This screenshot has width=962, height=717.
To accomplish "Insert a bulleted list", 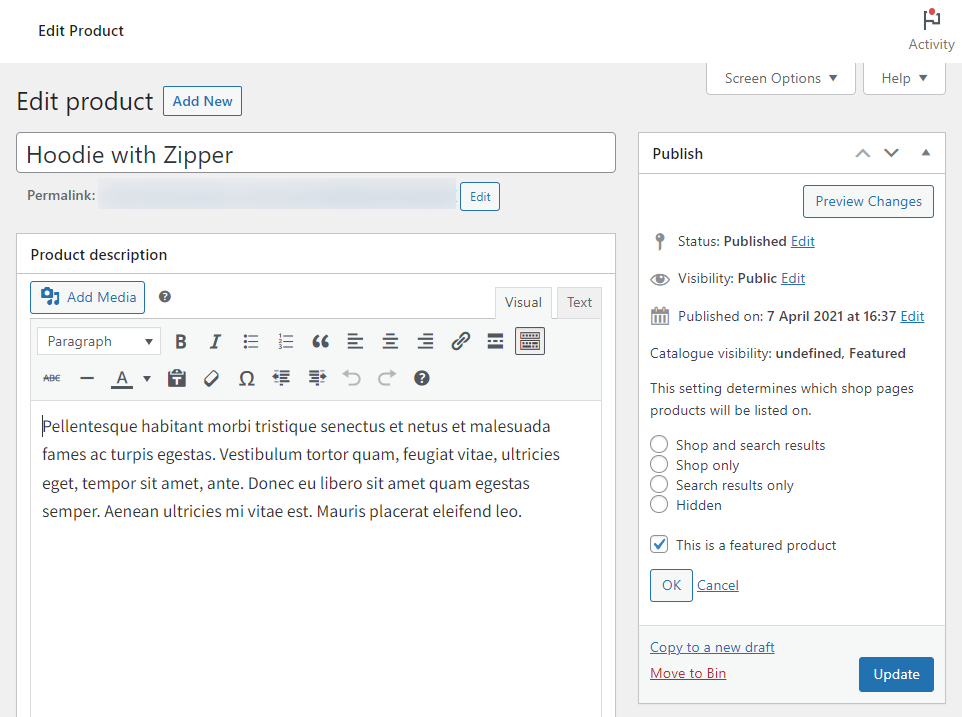I will 250,341.
